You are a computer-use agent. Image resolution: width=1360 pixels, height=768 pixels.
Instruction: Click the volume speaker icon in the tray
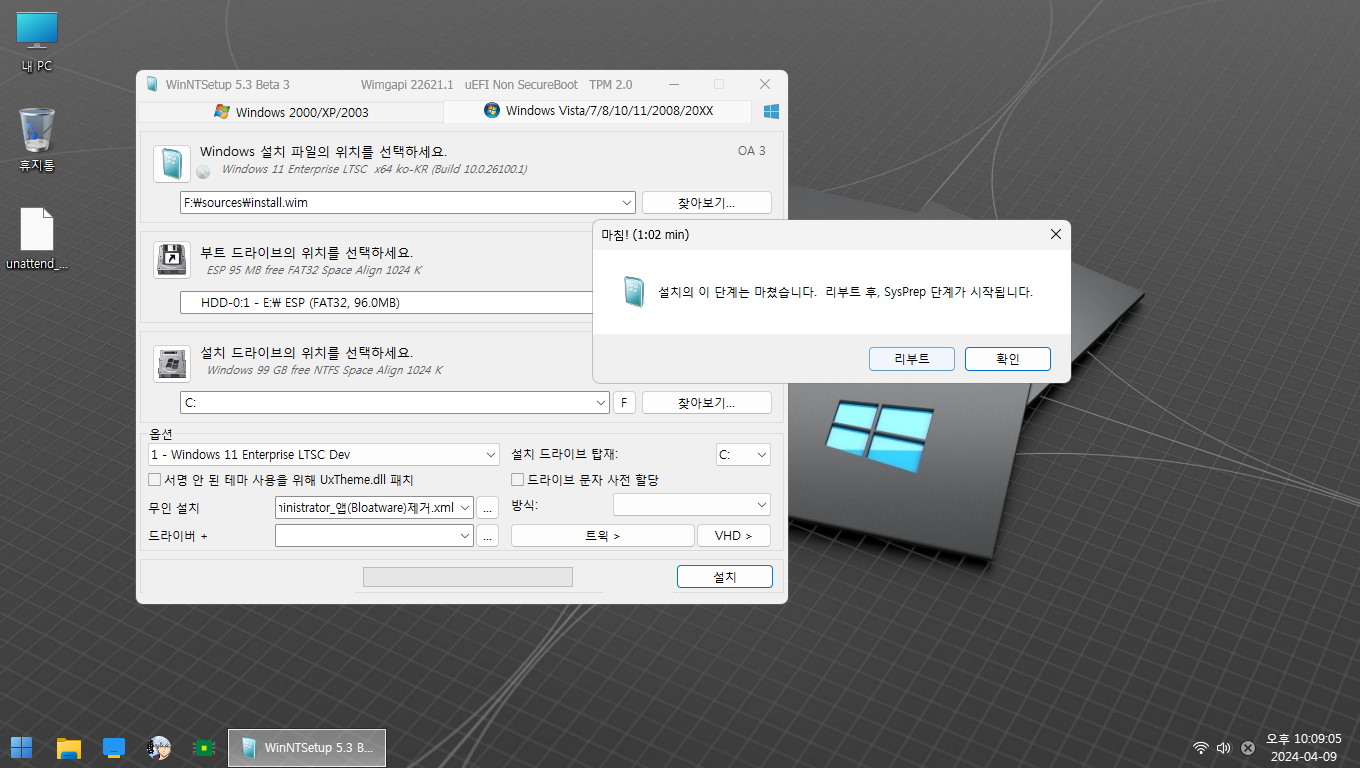pos(1223,748)
